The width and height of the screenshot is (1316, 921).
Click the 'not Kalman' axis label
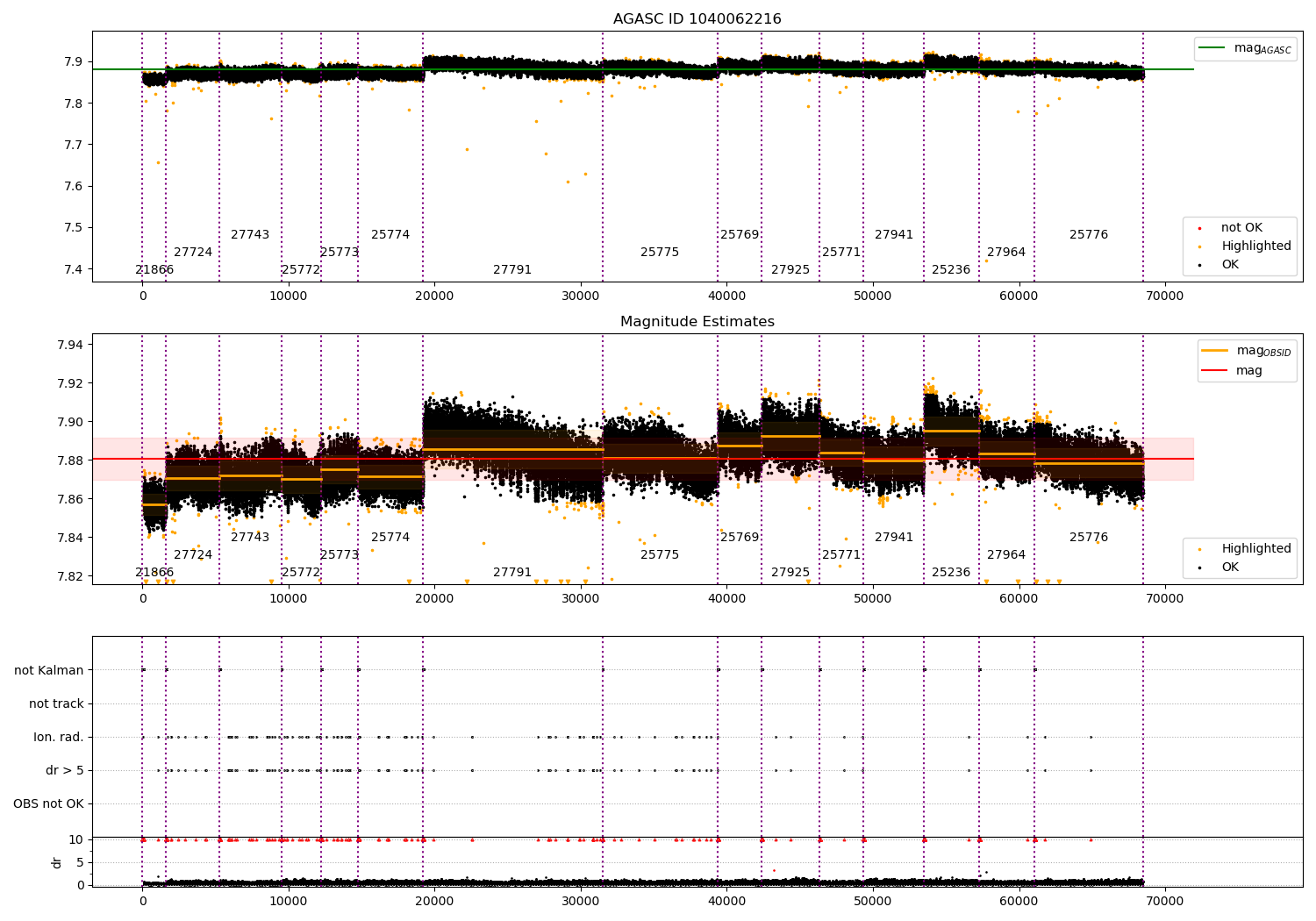[49, 670]
